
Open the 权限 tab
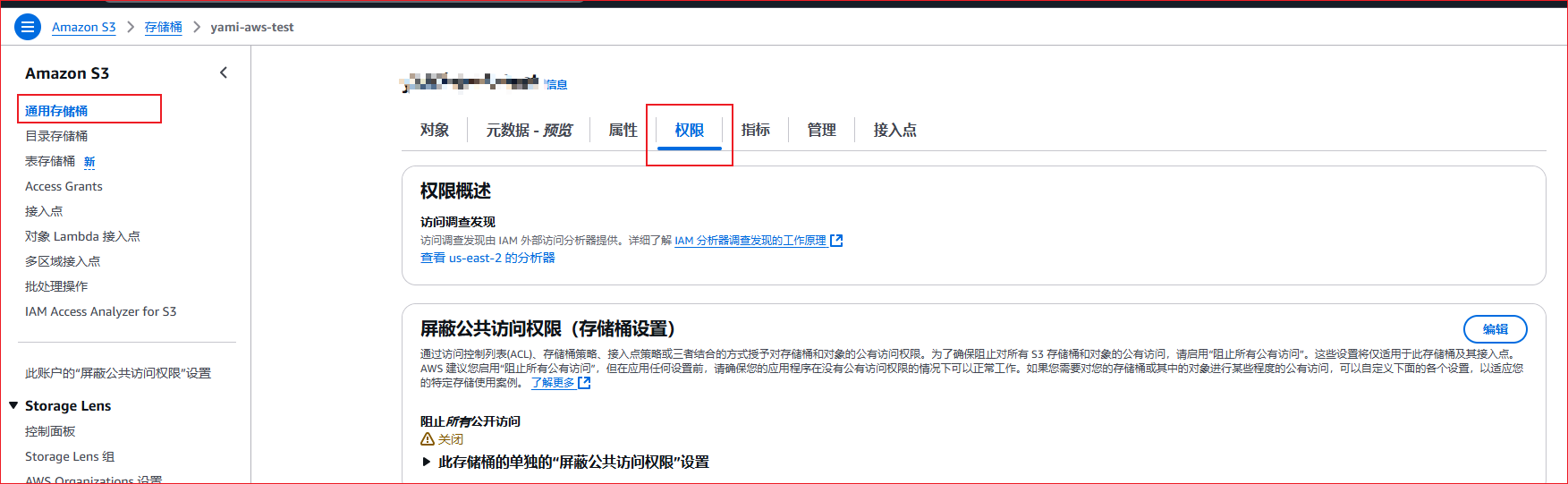(689, 130)
